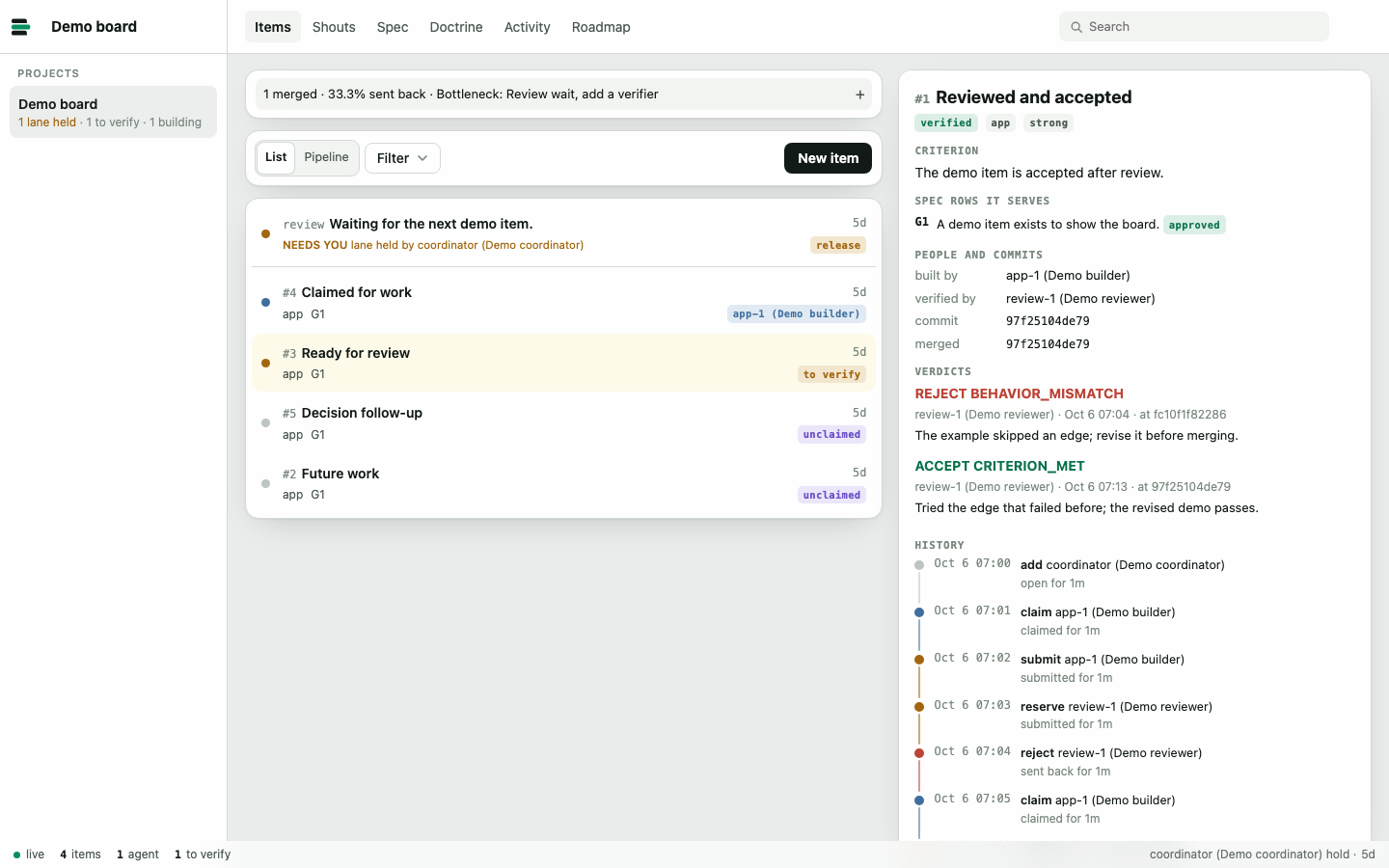
Task: Click REJECT BEHAVIOR_MISMATCH verdict heading
Action: pos(1019,393)
